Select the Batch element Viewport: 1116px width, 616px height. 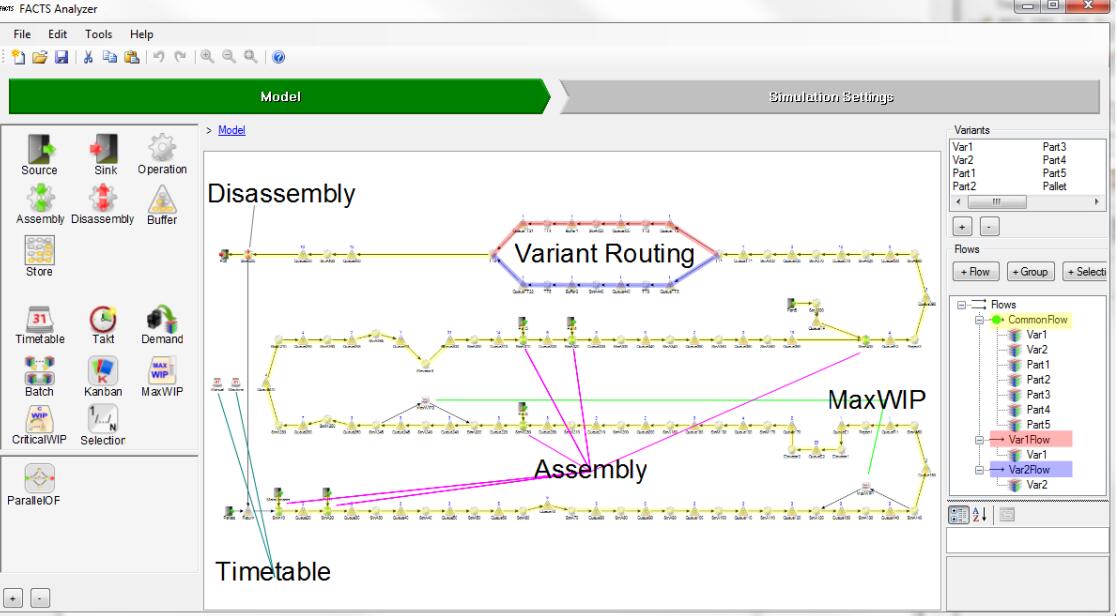[x=39, y=377]
